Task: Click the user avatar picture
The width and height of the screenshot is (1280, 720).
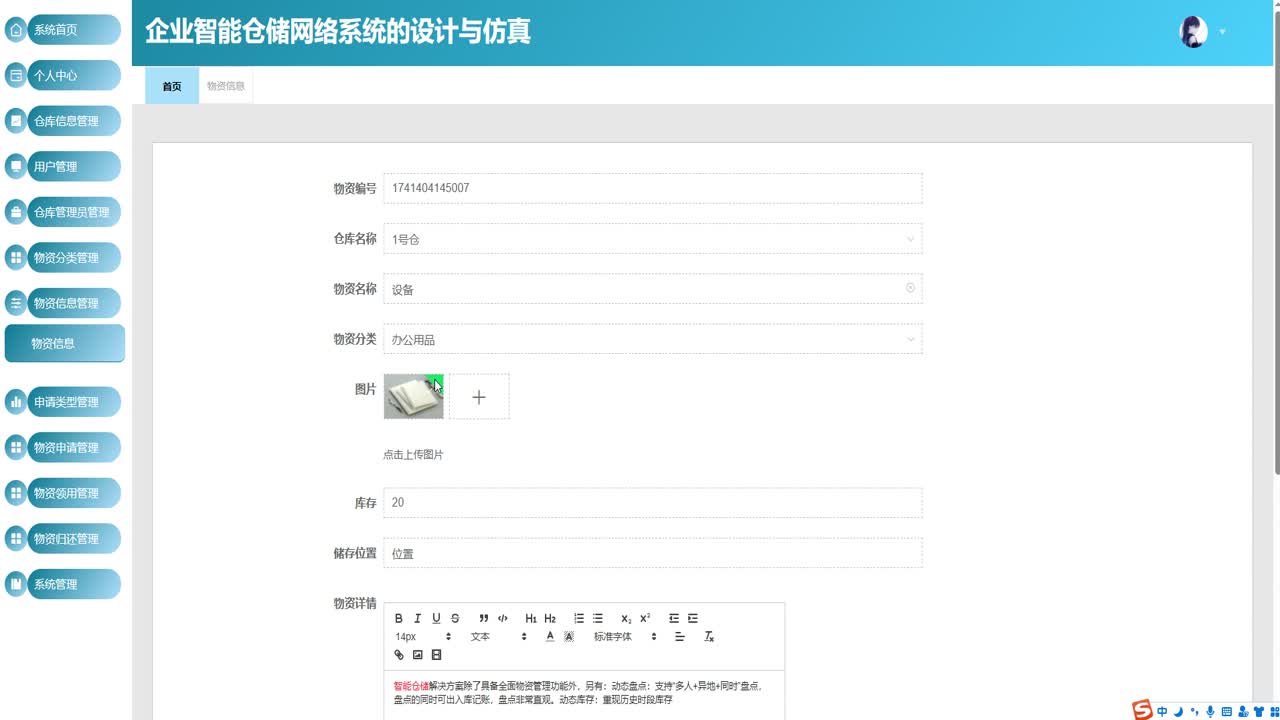Action: click(1193, 32)
